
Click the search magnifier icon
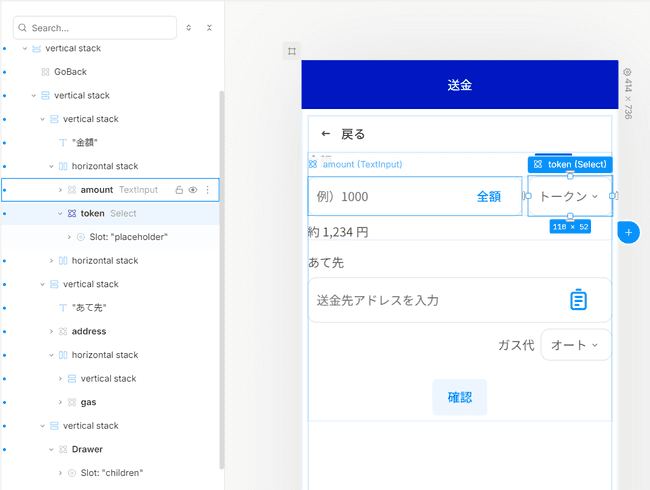22,28
